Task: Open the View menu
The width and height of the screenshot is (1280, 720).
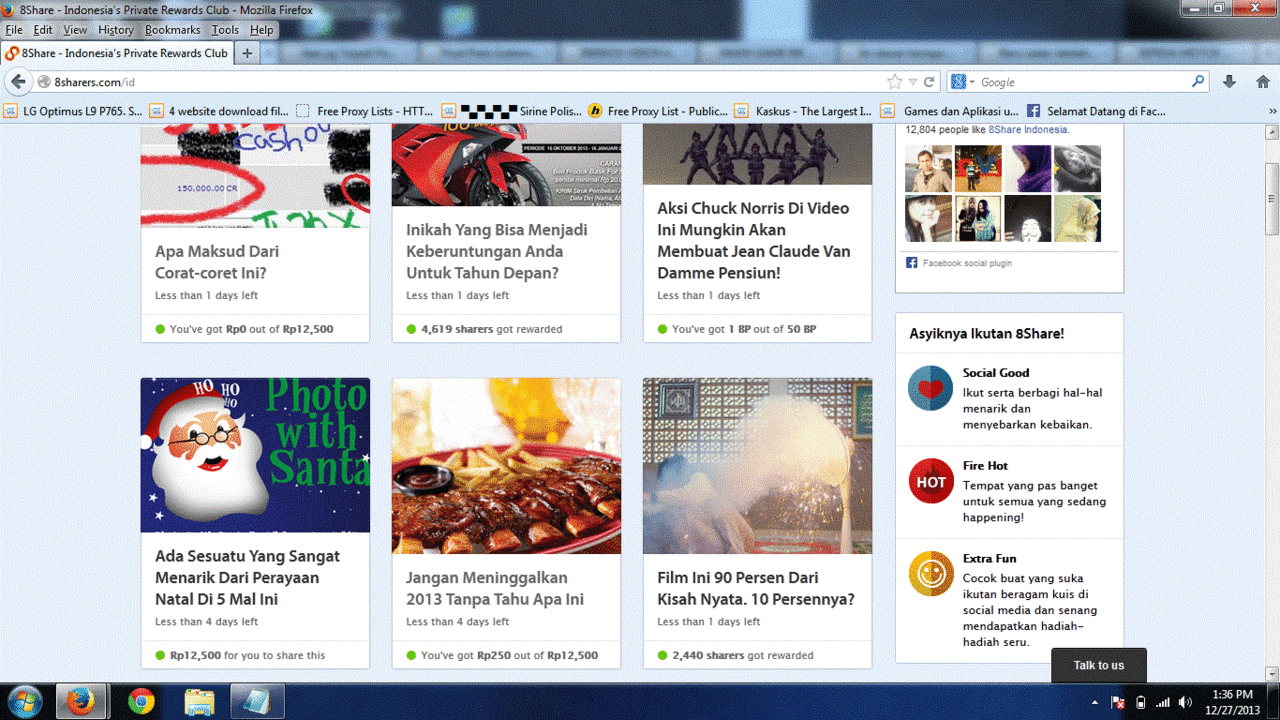Action: [x=75, y=30]
